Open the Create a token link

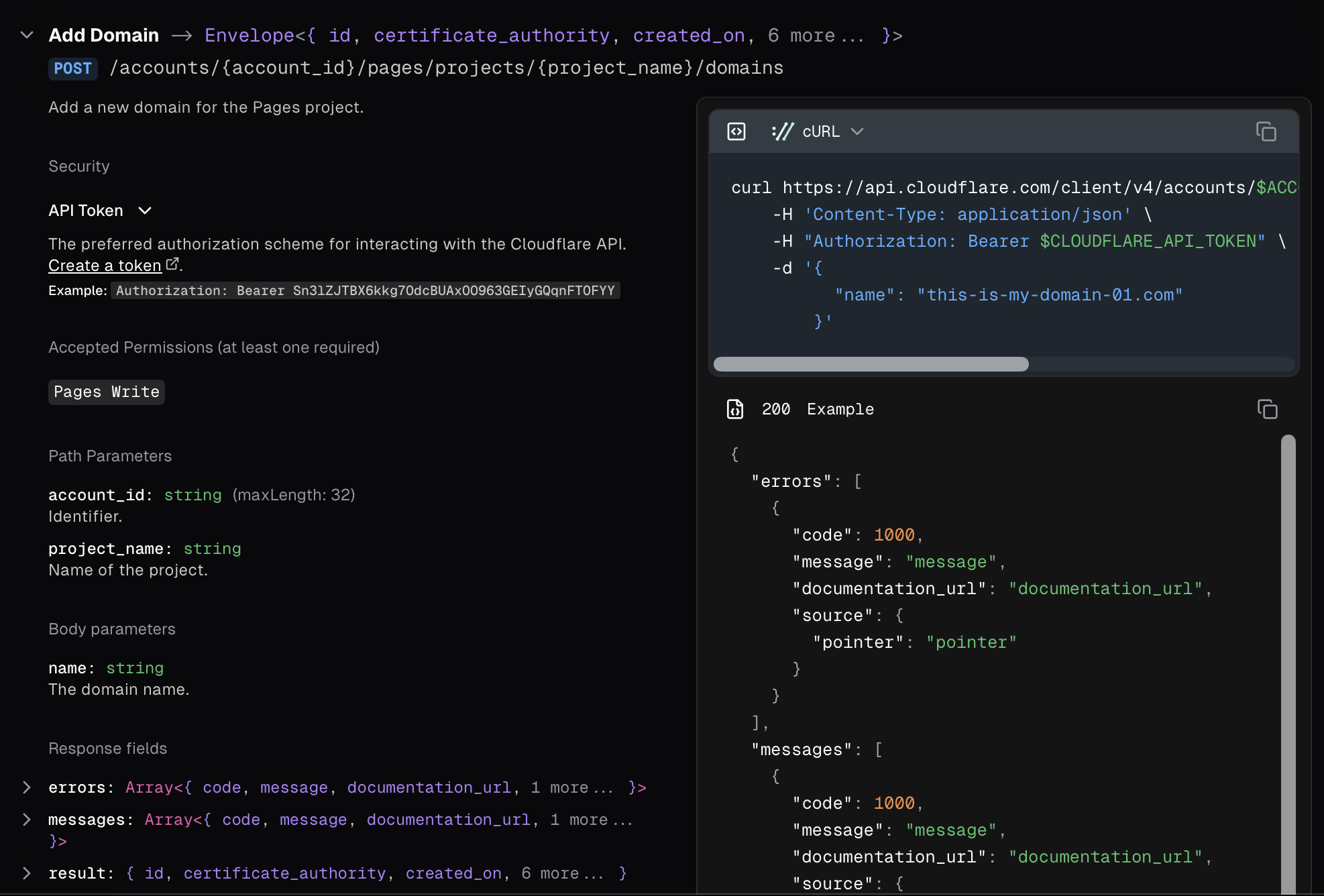(104, 265)
